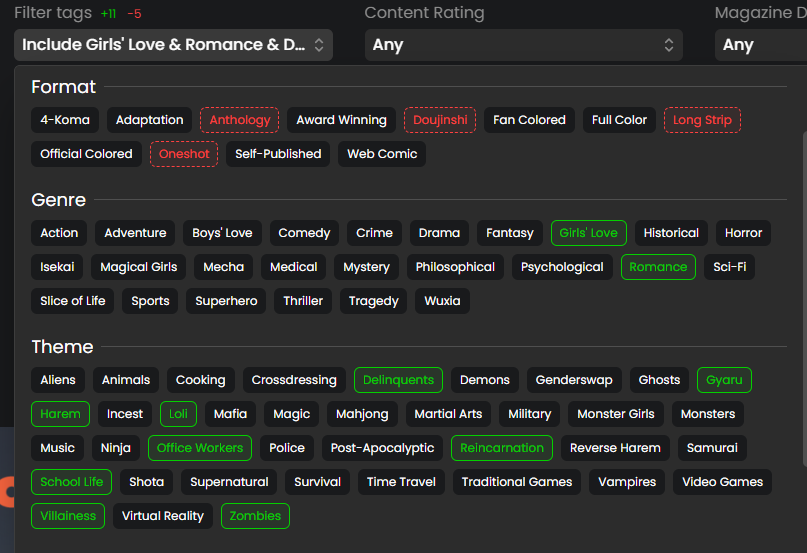Screen dimensions: 807x553
Task: Select the Vampires theme tag
Action: [627, 482]
